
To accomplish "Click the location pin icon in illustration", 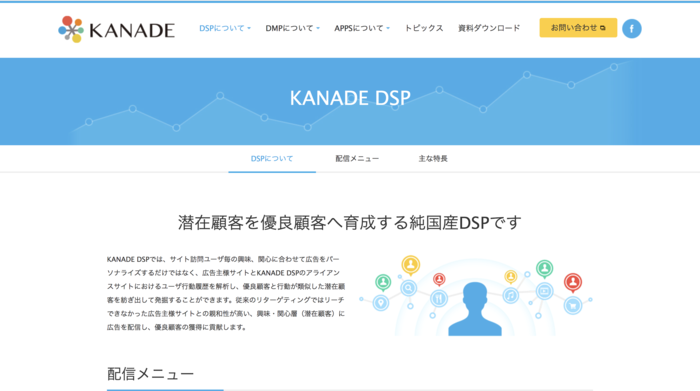I will pos(381,303).
